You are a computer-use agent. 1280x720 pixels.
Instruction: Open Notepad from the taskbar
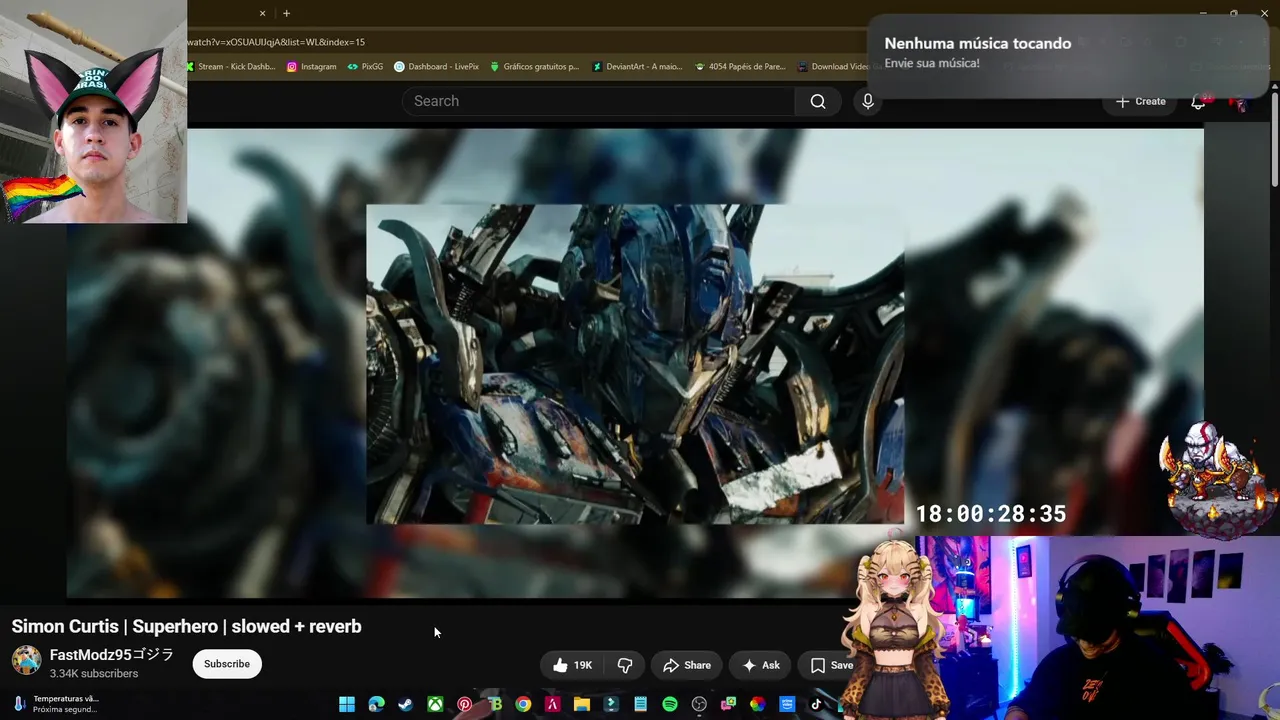640,704
